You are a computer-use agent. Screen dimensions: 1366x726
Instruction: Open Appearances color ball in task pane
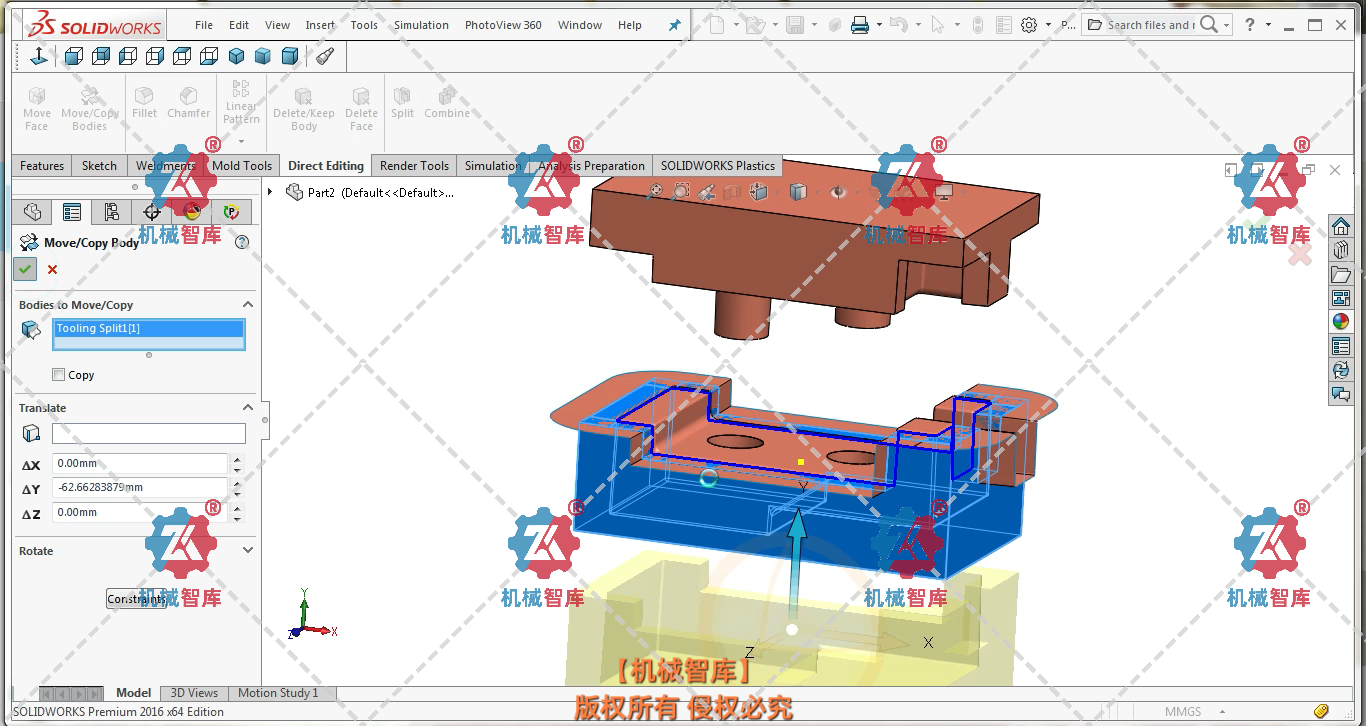tap(1341, 322)
